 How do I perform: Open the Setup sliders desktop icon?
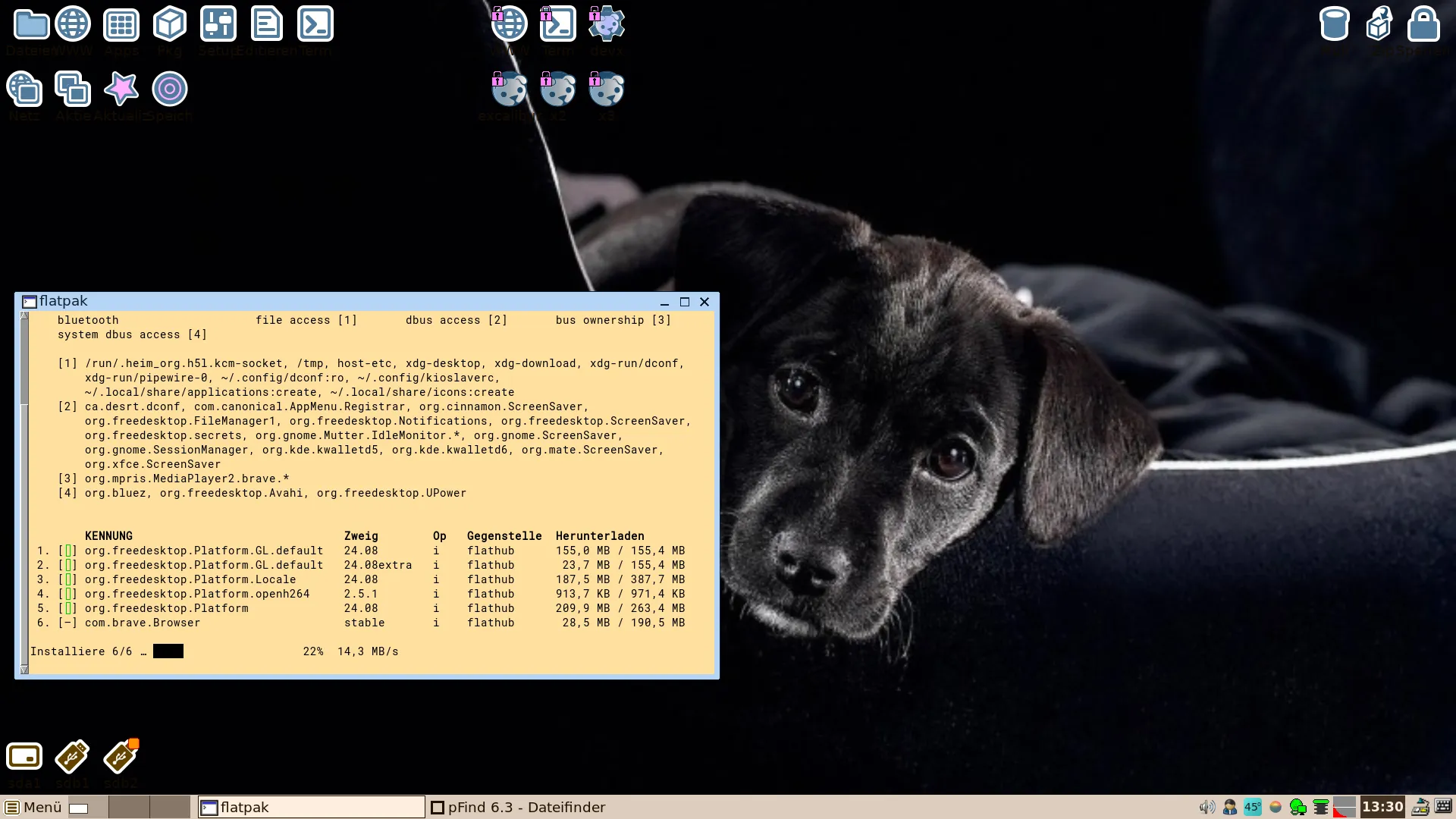pos(218,25)
